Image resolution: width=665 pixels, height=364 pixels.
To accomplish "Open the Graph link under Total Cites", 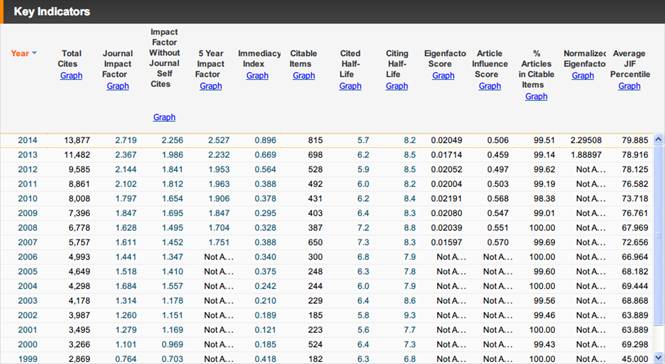I will [x=71, y=76].
